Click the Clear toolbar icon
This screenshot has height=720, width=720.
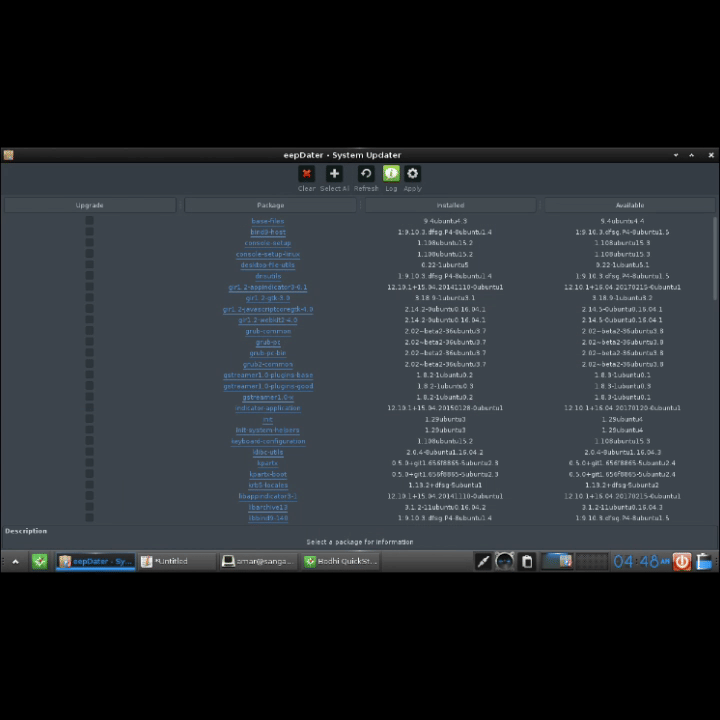pos(307,174)
